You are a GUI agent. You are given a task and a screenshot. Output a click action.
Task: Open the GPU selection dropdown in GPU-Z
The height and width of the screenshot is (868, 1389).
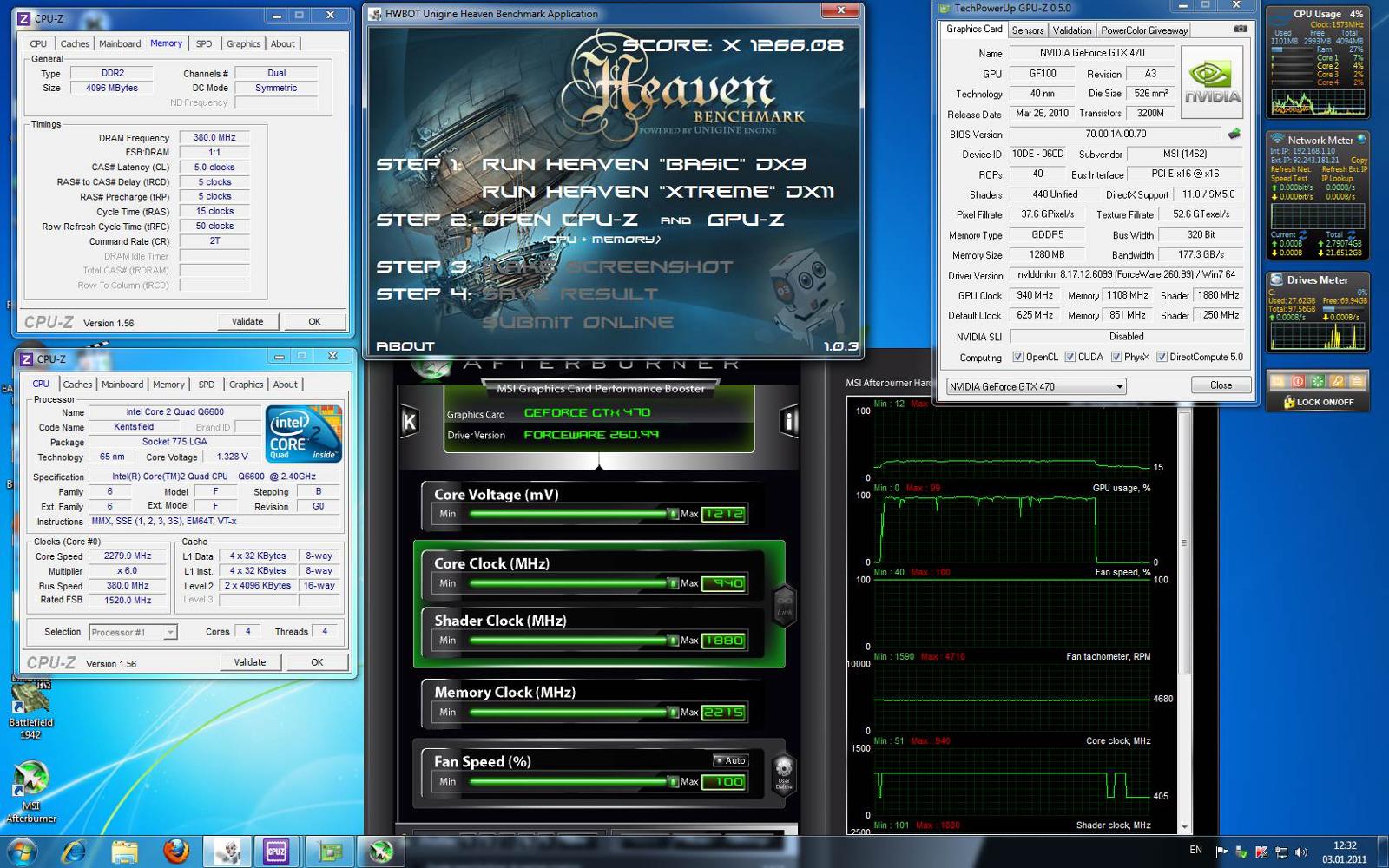click(x=1037, y=386)
